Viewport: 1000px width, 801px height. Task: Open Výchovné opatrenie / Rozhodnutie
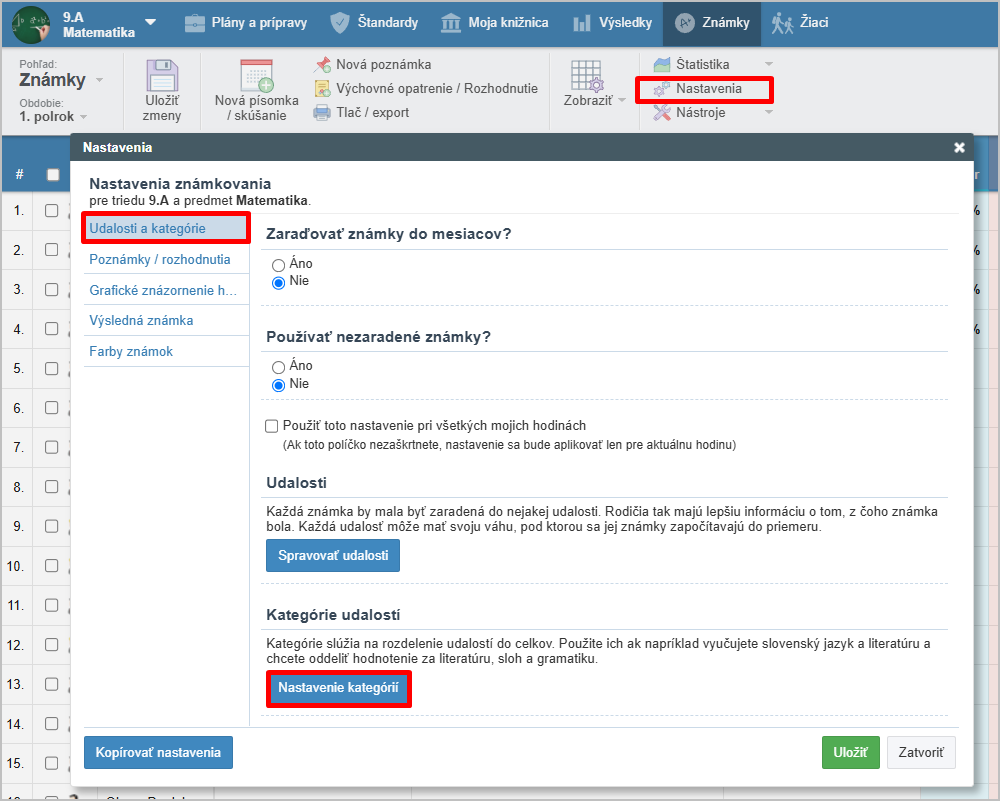[323, 89]
